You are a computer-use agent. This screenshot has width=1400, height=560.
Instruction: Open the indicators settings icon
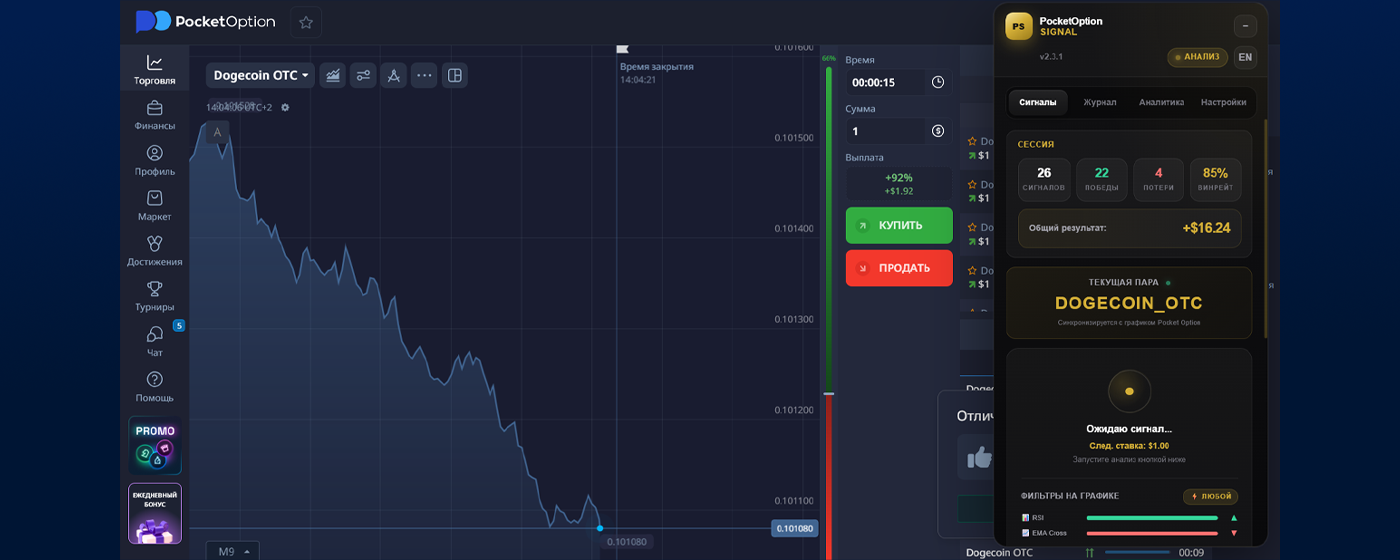tap(363, 75)
